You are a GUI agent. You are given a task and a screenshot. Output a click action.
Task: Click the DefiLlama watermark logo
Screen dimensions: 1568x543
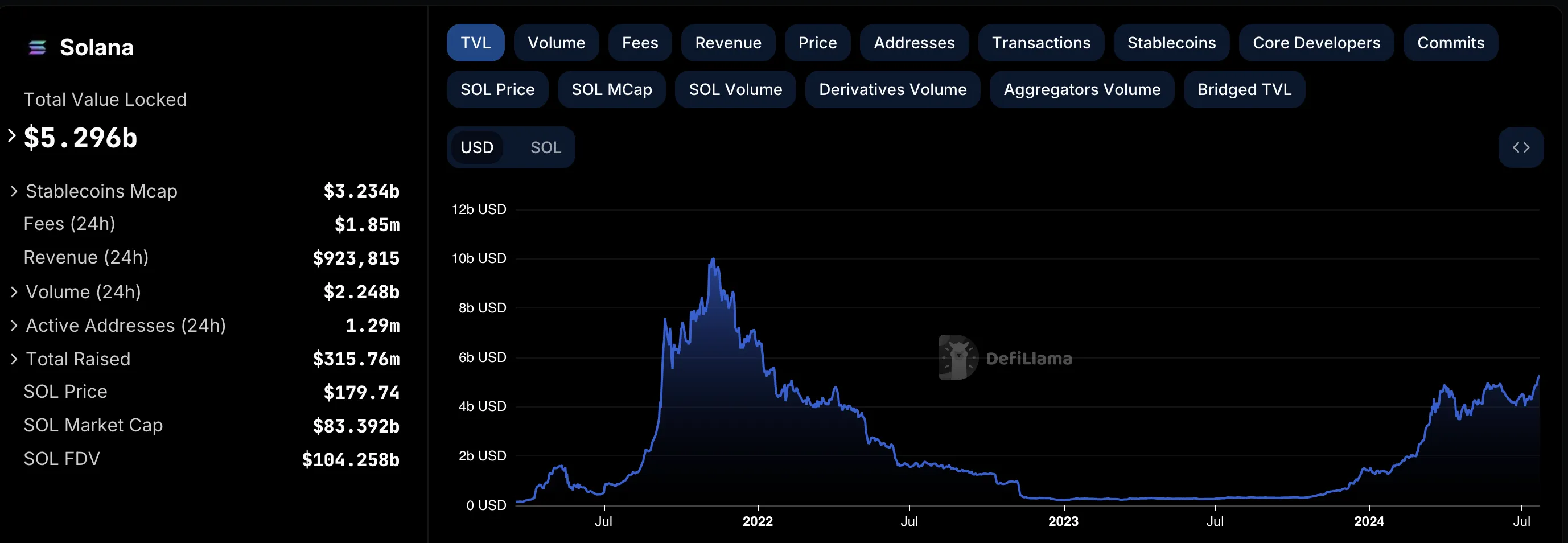coord(1006,358)
